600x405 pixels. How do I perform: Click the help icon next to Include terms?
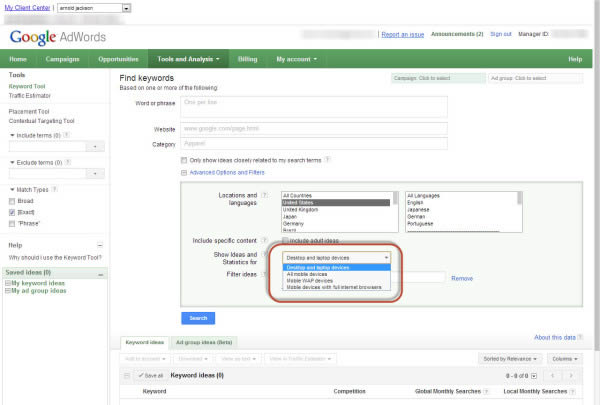67,134
